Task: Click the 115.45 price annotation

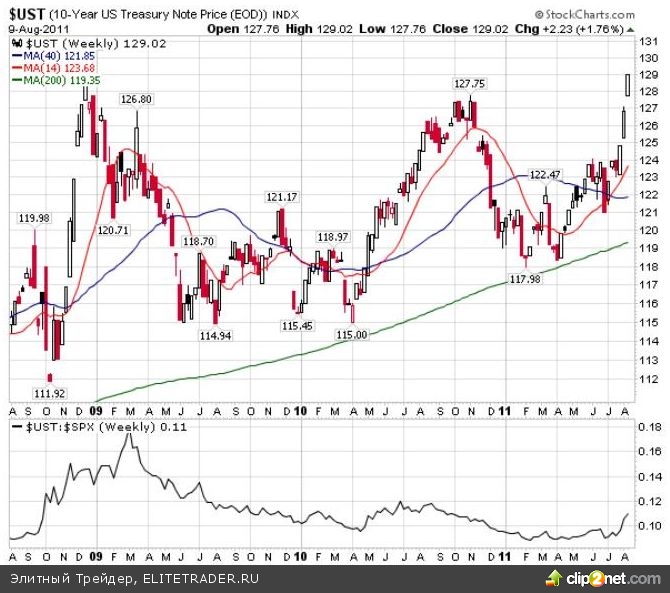Action: tap(297, 326)
